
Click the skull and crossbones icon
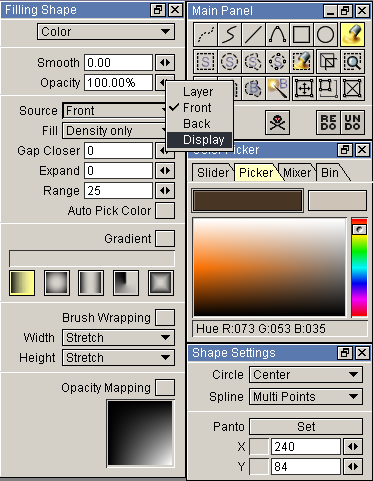tap(277, 123)
